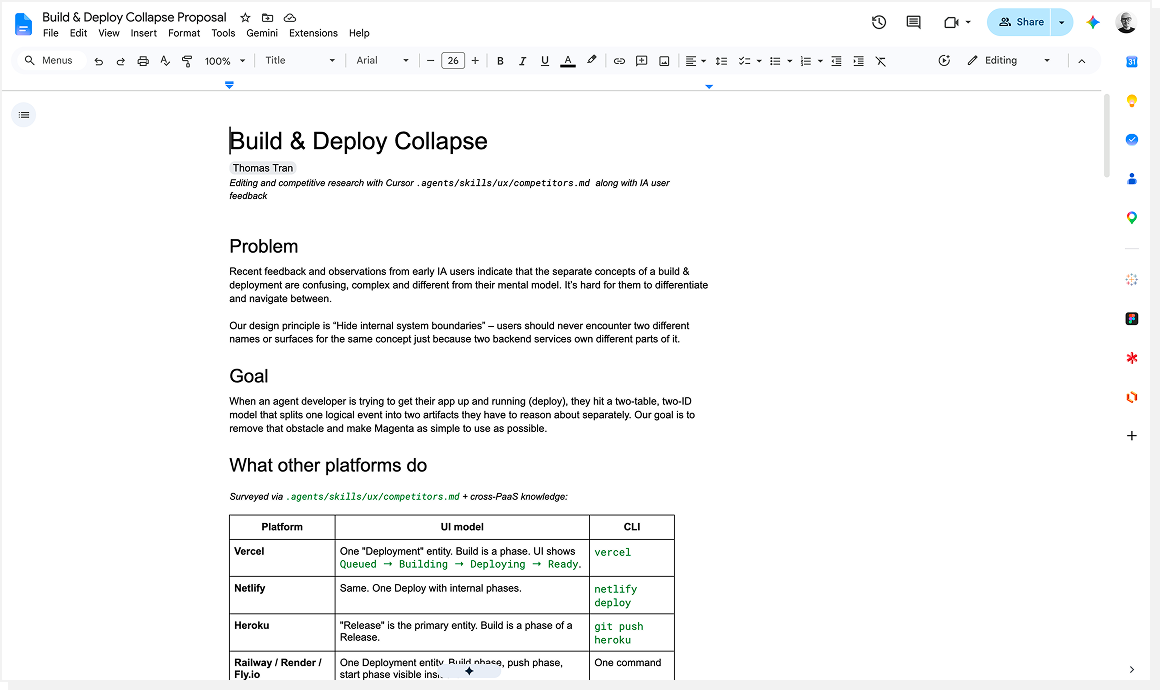This screenshot has width=1160, height=690.
Task: Click the font size field showing 26
Action: (x=453, y=61)
